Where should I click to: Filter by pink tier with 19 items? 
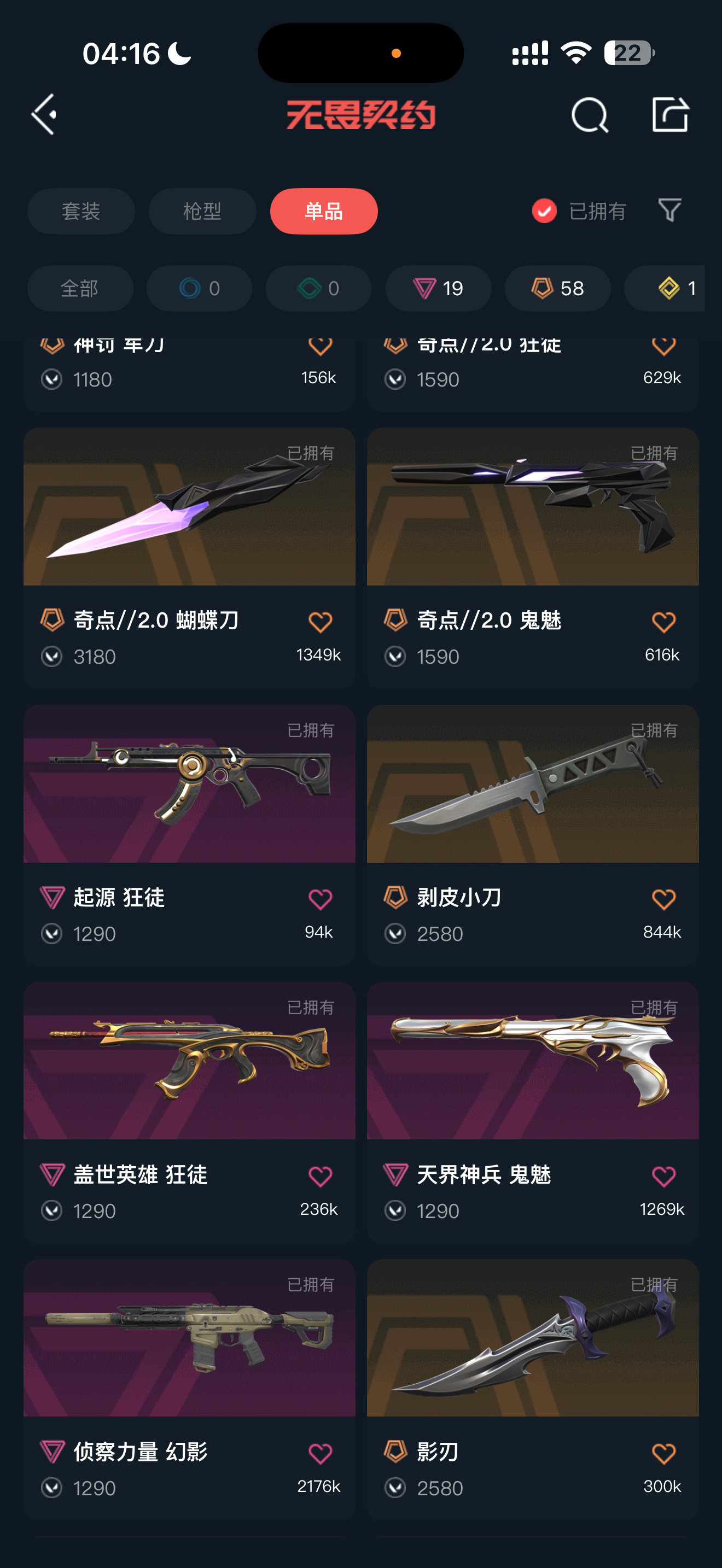(x=438, y=288)
